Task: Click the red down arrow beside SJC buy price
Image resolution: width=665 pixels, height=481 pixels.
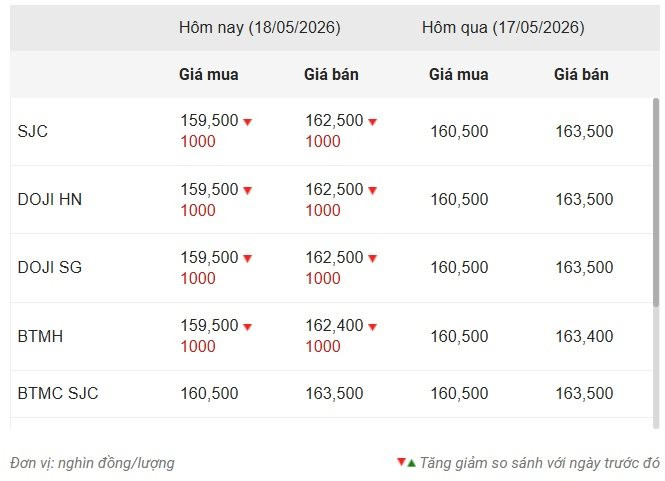Action: [248, 122]
